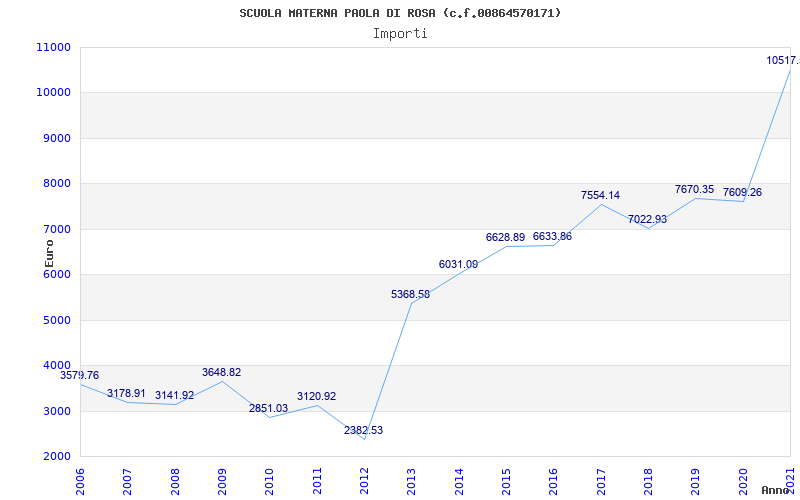Click the 2382.53 minimum value label

point(363,430)
